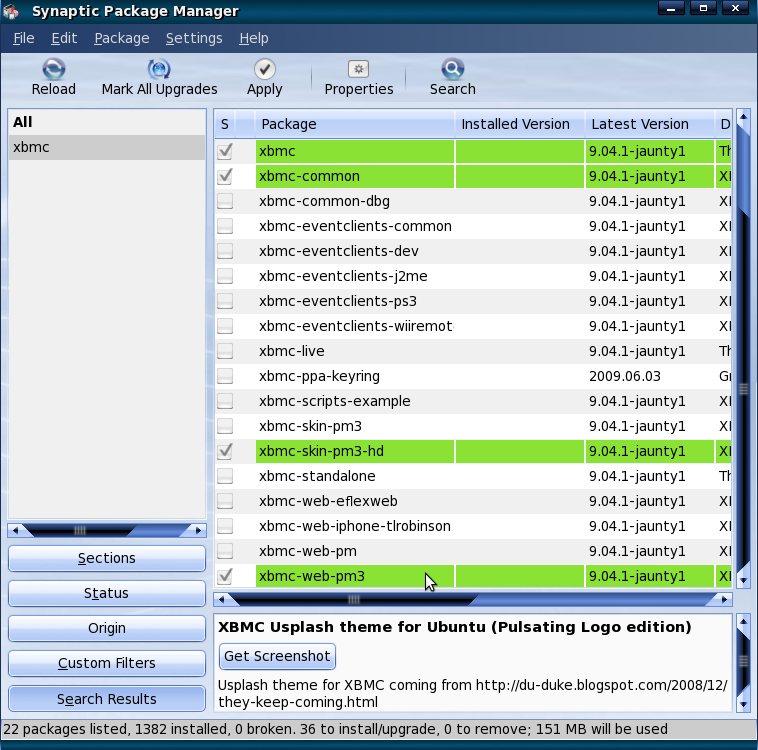758x750 pixels.
Task: Select All in the filter list
Action: 107,122
